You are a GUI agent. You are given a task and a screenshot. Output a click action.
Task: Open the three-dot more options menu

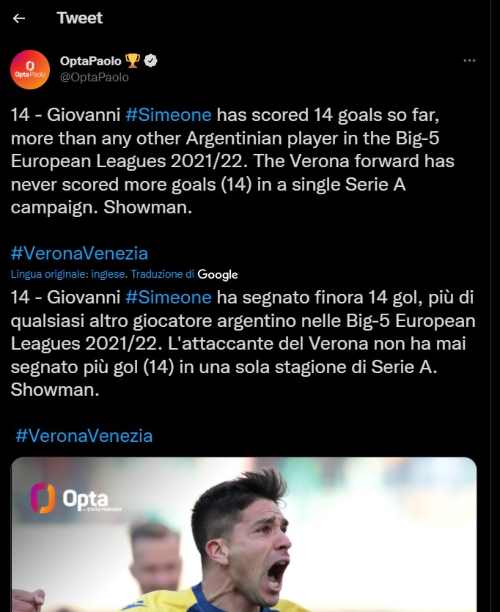tap(469, 60)
